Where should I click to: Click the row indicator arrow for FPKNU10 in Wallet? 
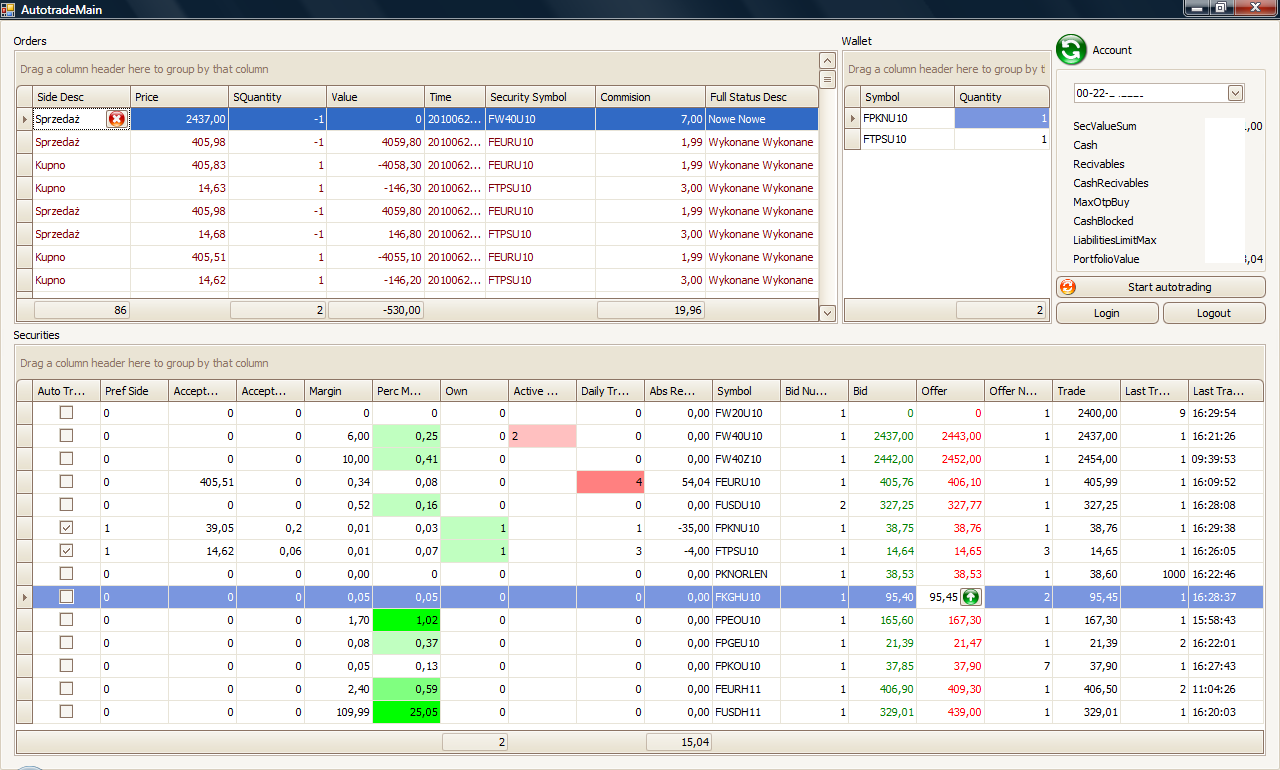(853, 119)
